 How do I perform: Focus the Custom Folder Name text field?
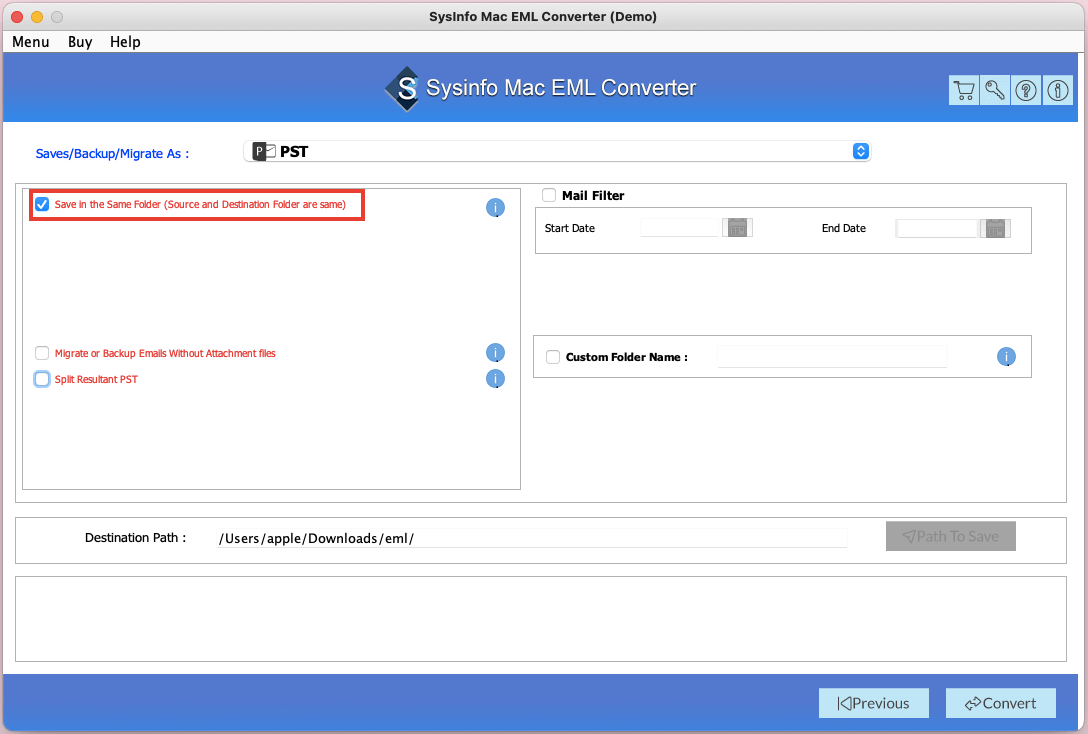click(832, 357)
